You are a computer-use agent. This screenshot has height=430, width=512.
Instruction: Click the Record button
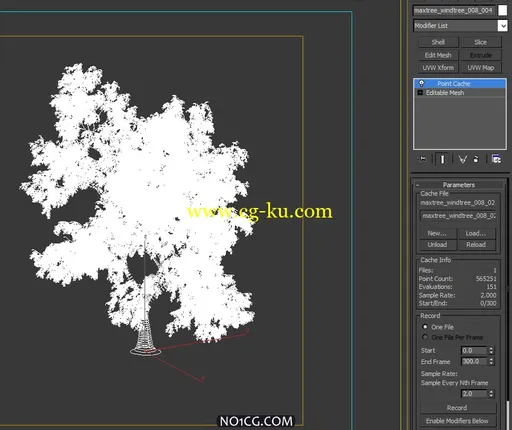[457, 408]
